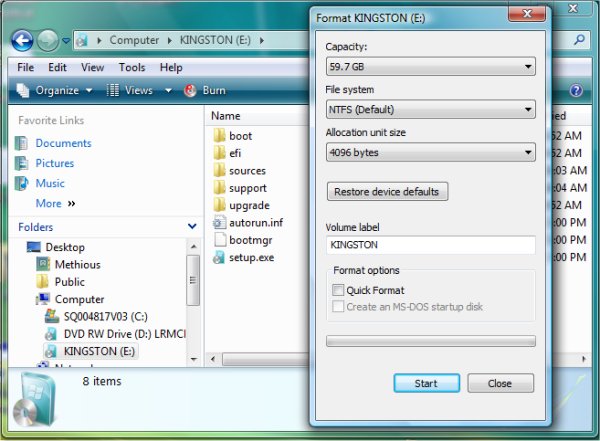Collapse the Folders pane chevron
Viewport: 600px width, 441px height.
192,227
